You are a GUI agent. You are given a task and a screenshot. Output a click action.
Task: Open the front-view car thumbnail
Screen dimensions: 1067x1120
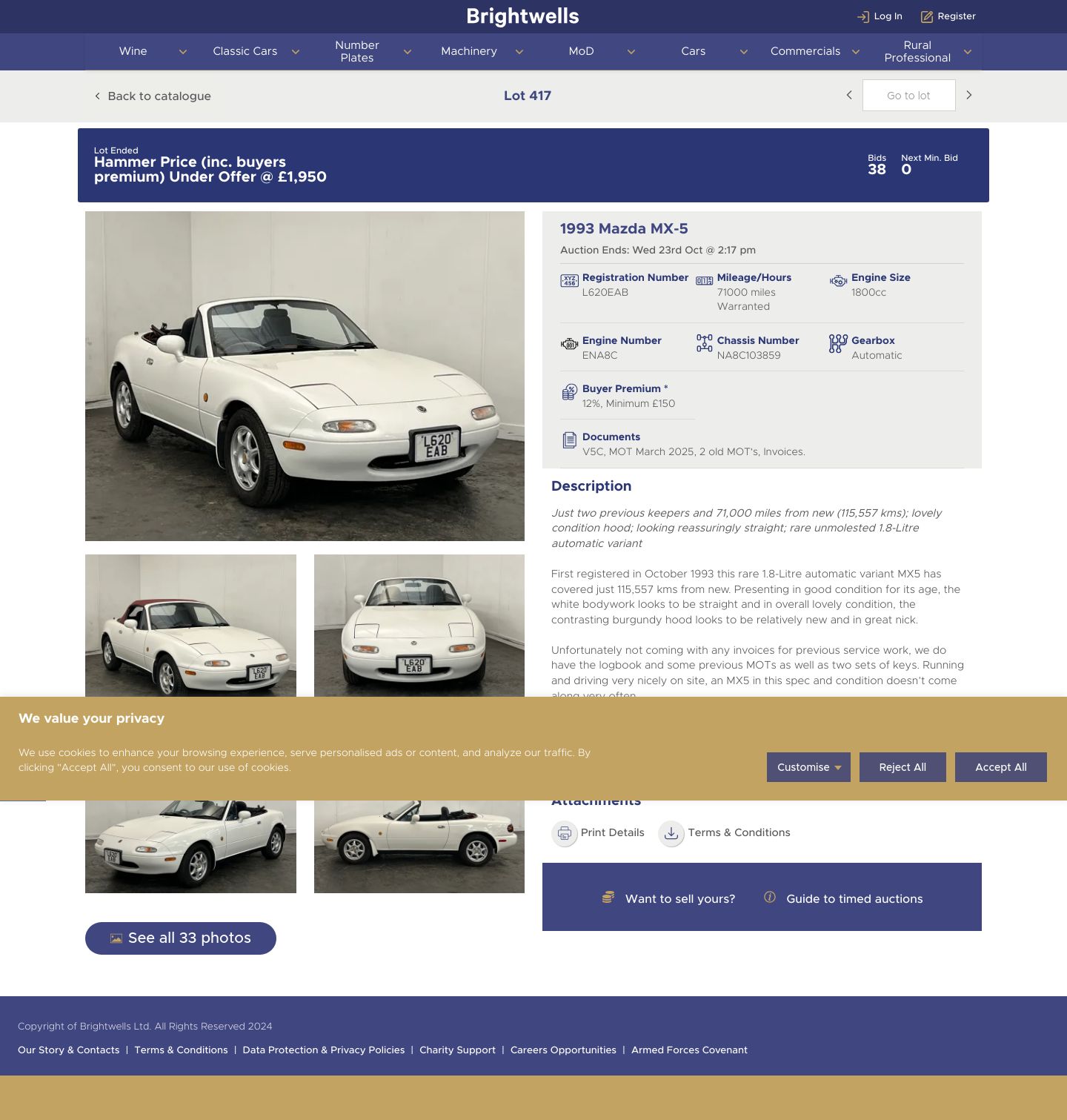tap(419, 626)
